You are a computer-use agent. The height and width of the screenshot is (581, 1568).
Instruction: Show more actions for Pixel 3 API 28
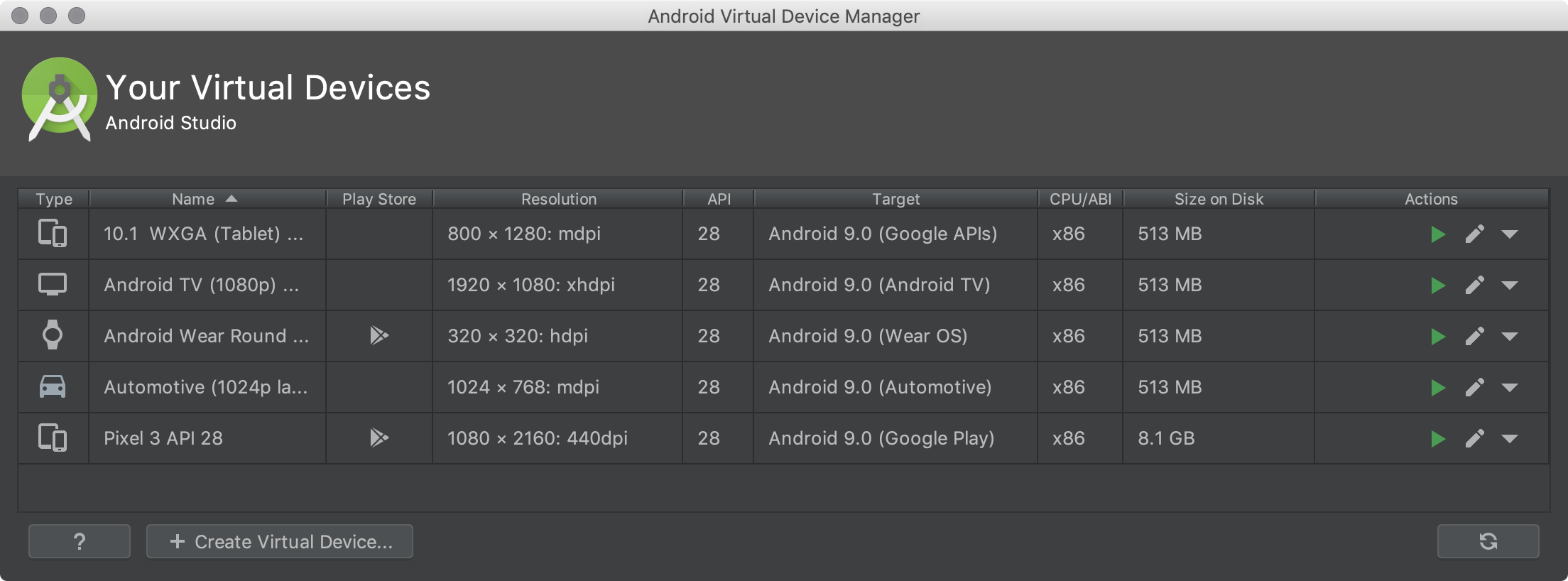click(1510, 439)
